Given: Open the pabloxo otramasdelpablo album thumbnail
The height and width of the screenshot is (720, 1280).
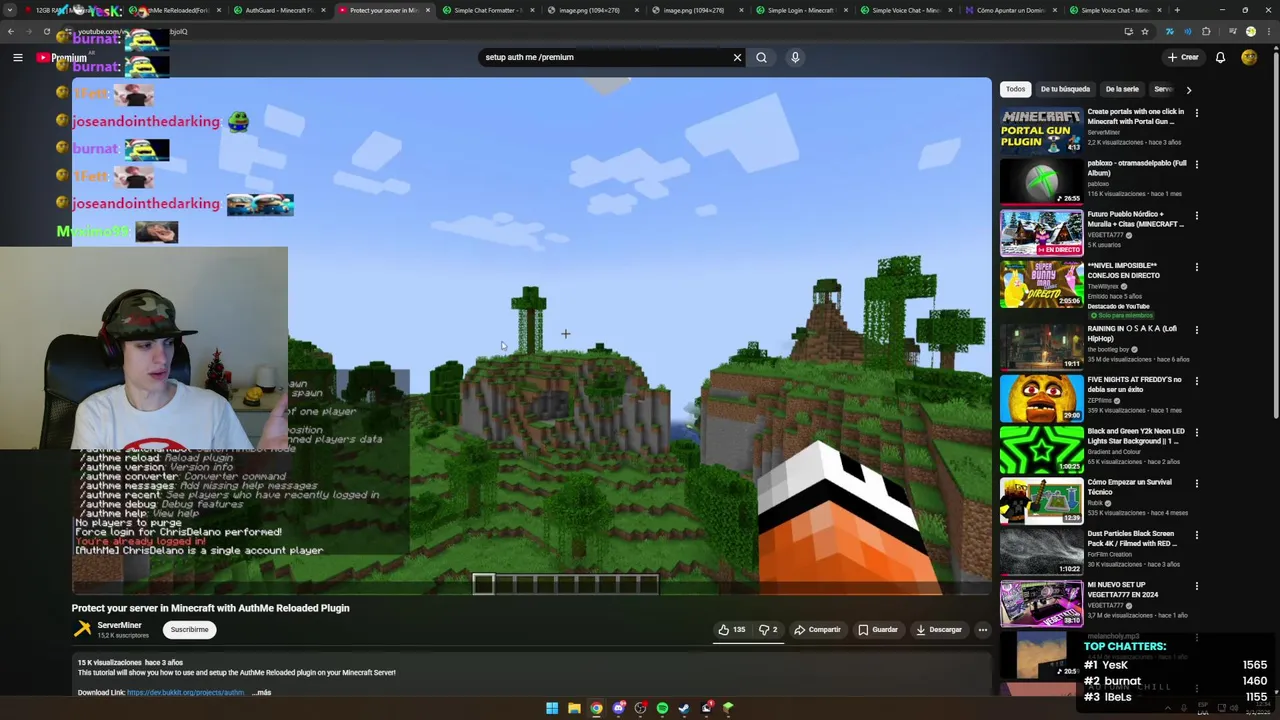Looking at the screenshot, I should (x=1041, y=181).
